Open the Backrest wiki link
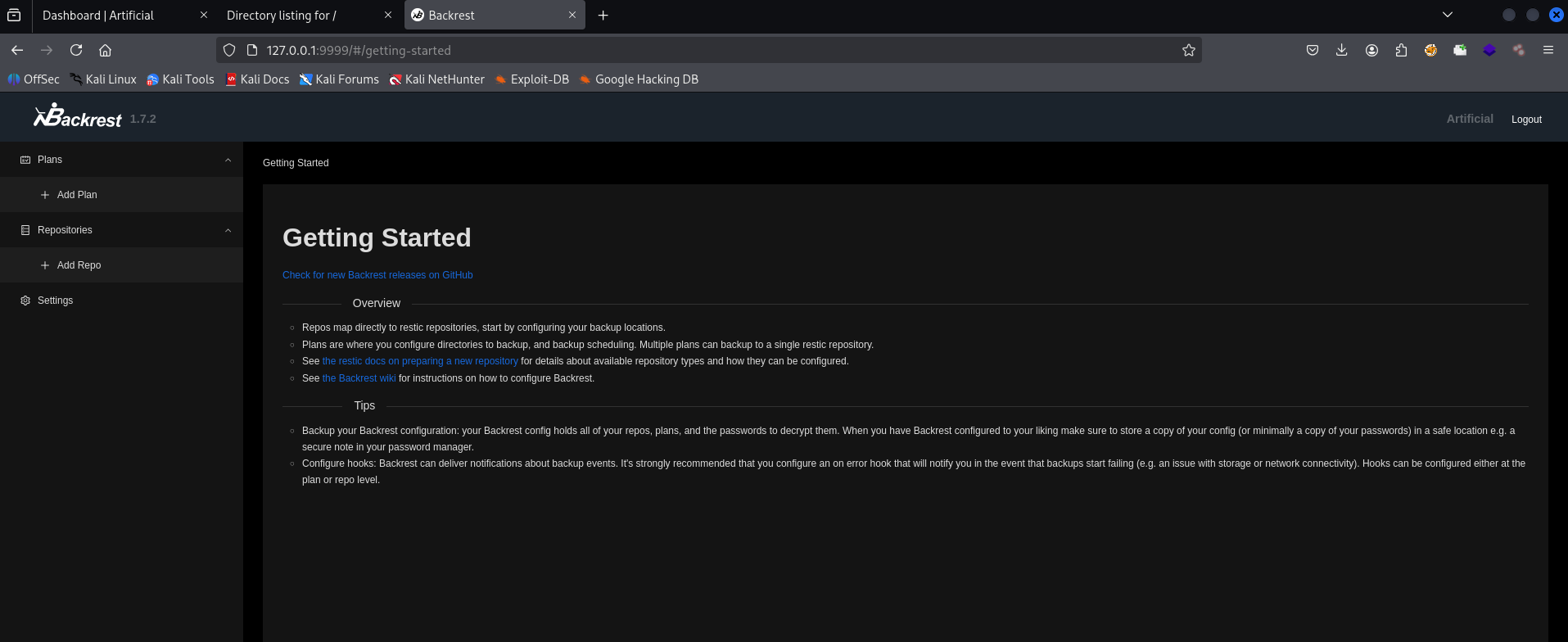This screenshot has width=1568, height=642. 359,378
